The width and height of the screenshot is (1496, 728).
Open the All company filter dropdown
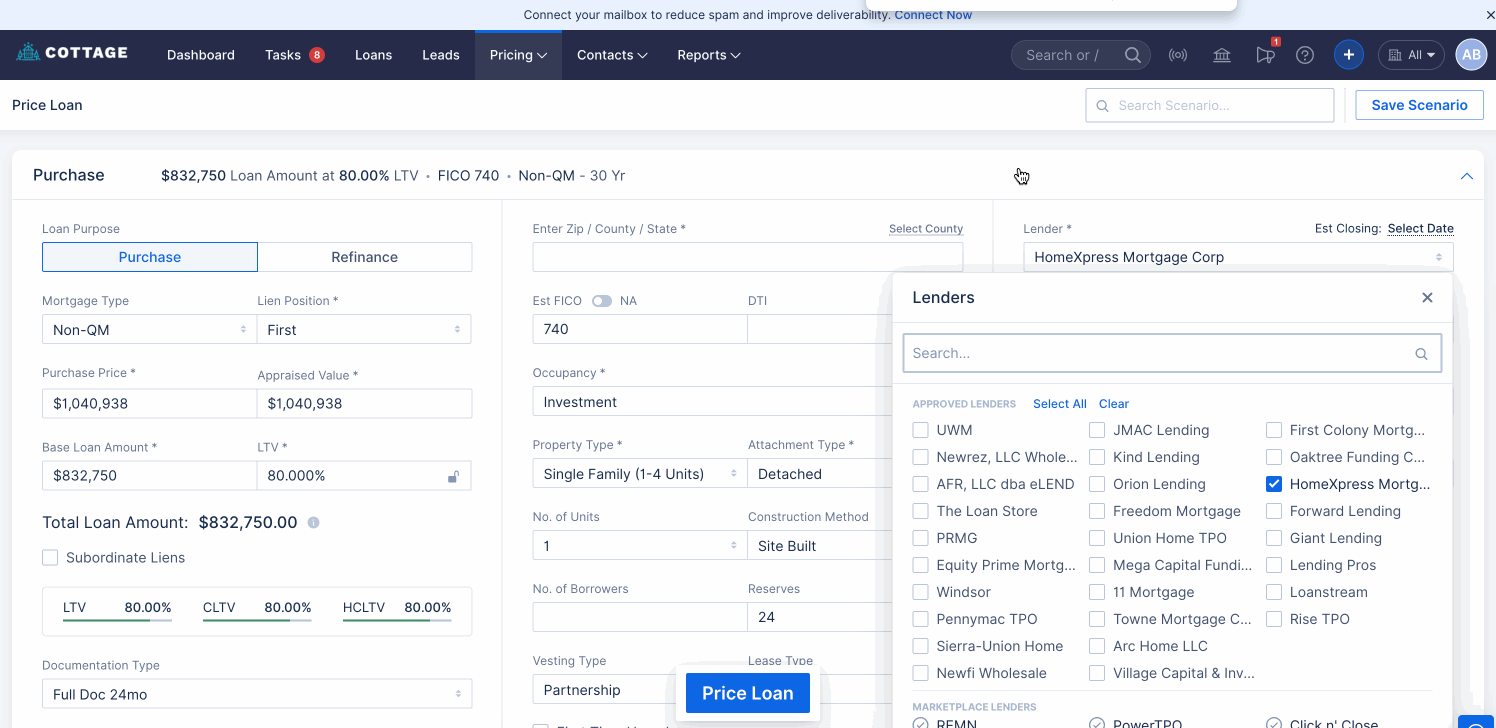(x=1411, y=55)
